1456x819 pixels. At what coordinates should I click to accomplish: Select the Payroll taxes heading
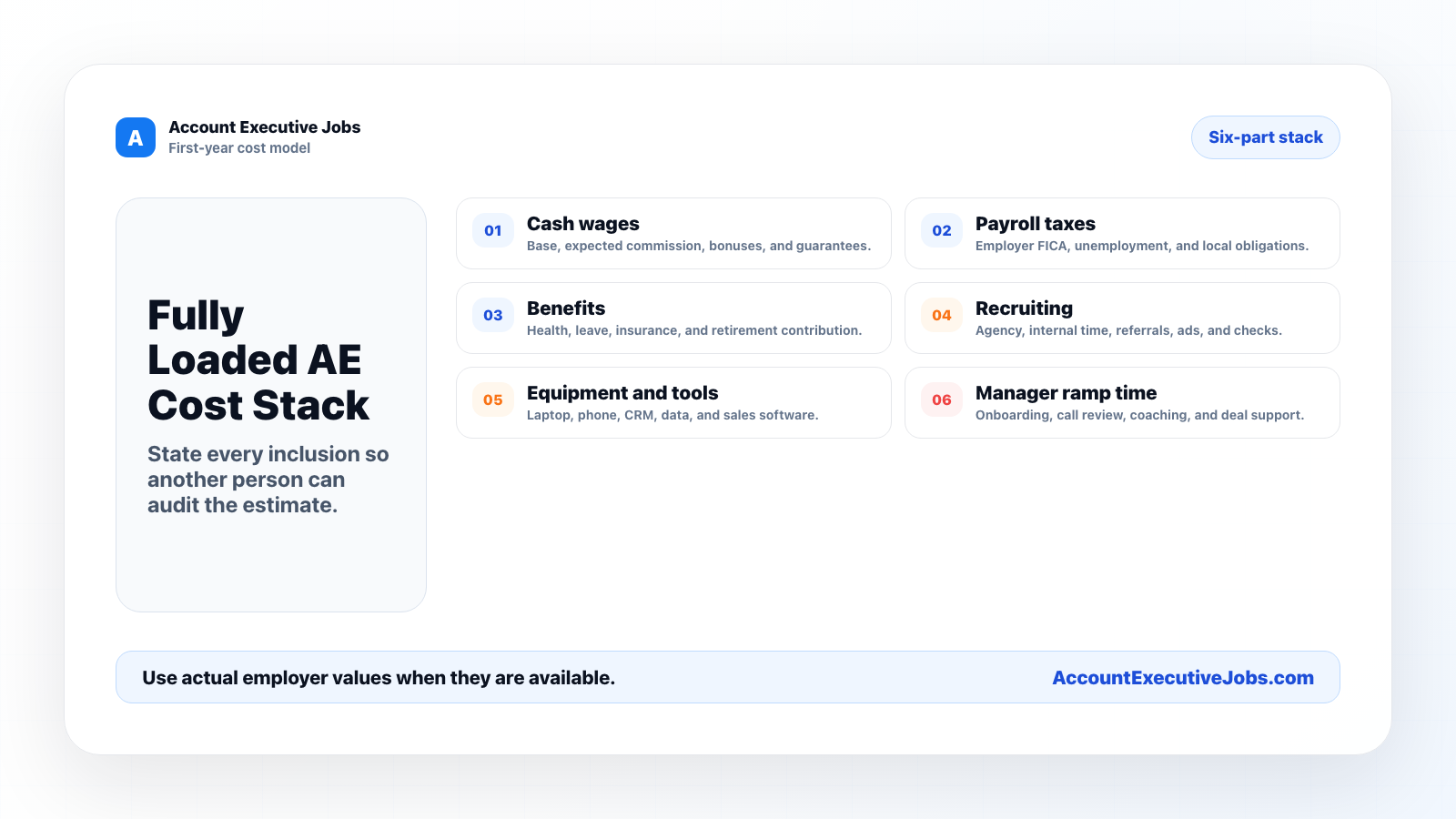[x=1036, y=224]
